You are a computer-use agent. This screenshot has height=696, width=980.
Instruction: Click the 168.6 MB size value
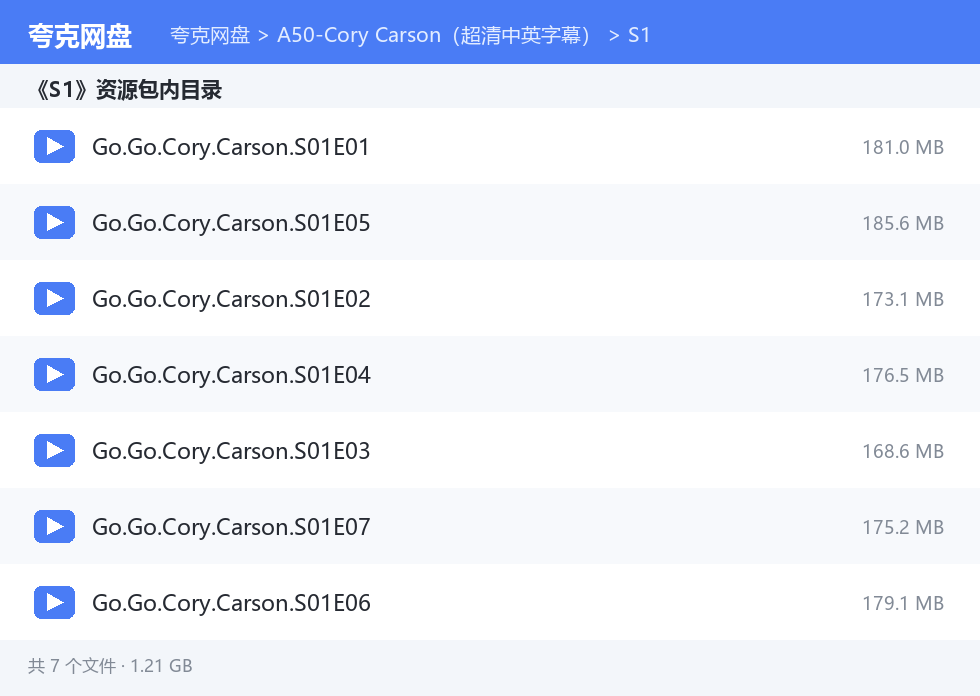pyautogui.click(x=902, y=452)
